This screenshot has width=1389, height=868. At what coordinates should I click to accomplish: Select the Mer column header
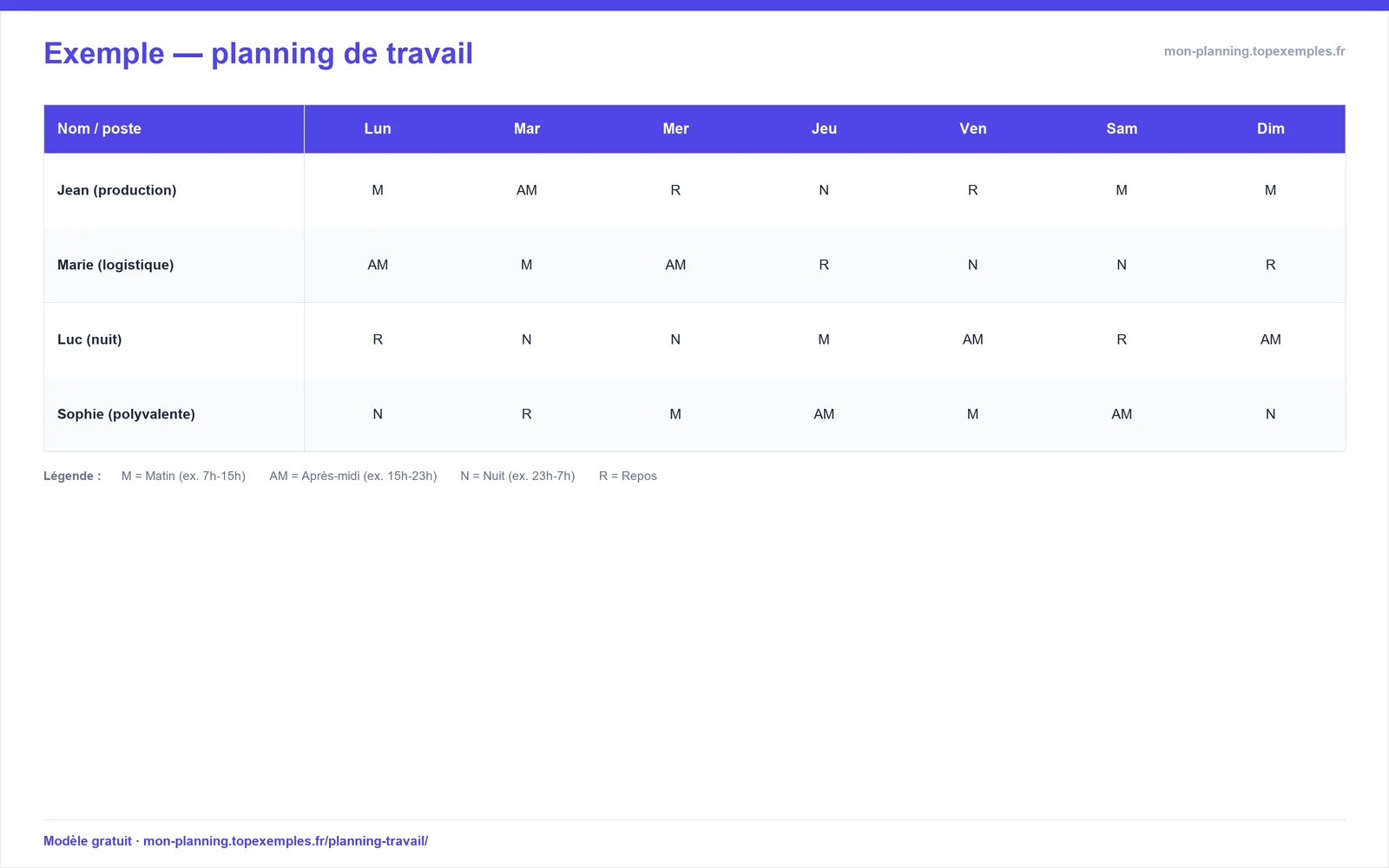click(x=675, y=128)
